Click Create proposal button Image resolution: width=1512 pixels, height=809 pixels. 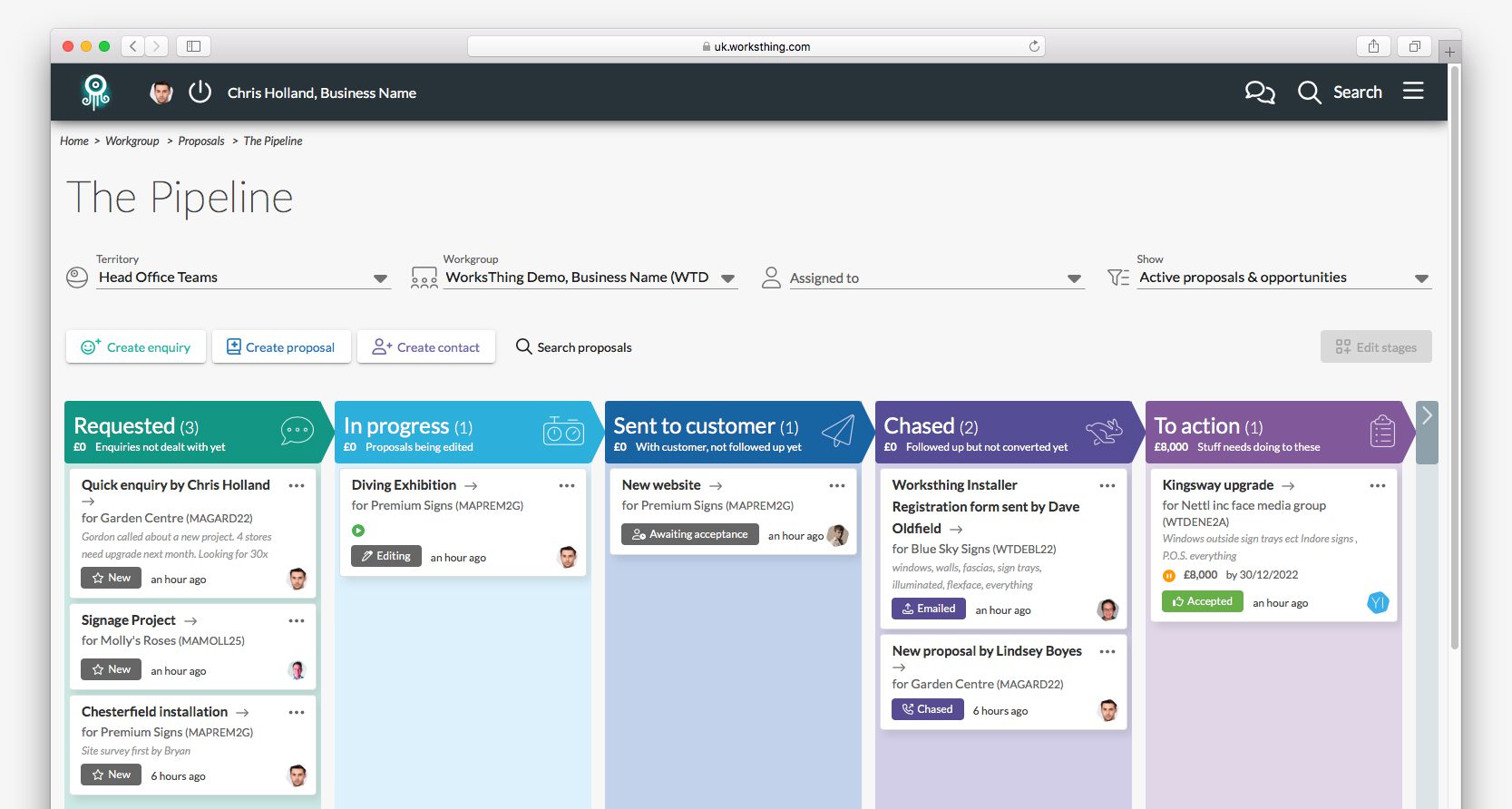281,346
